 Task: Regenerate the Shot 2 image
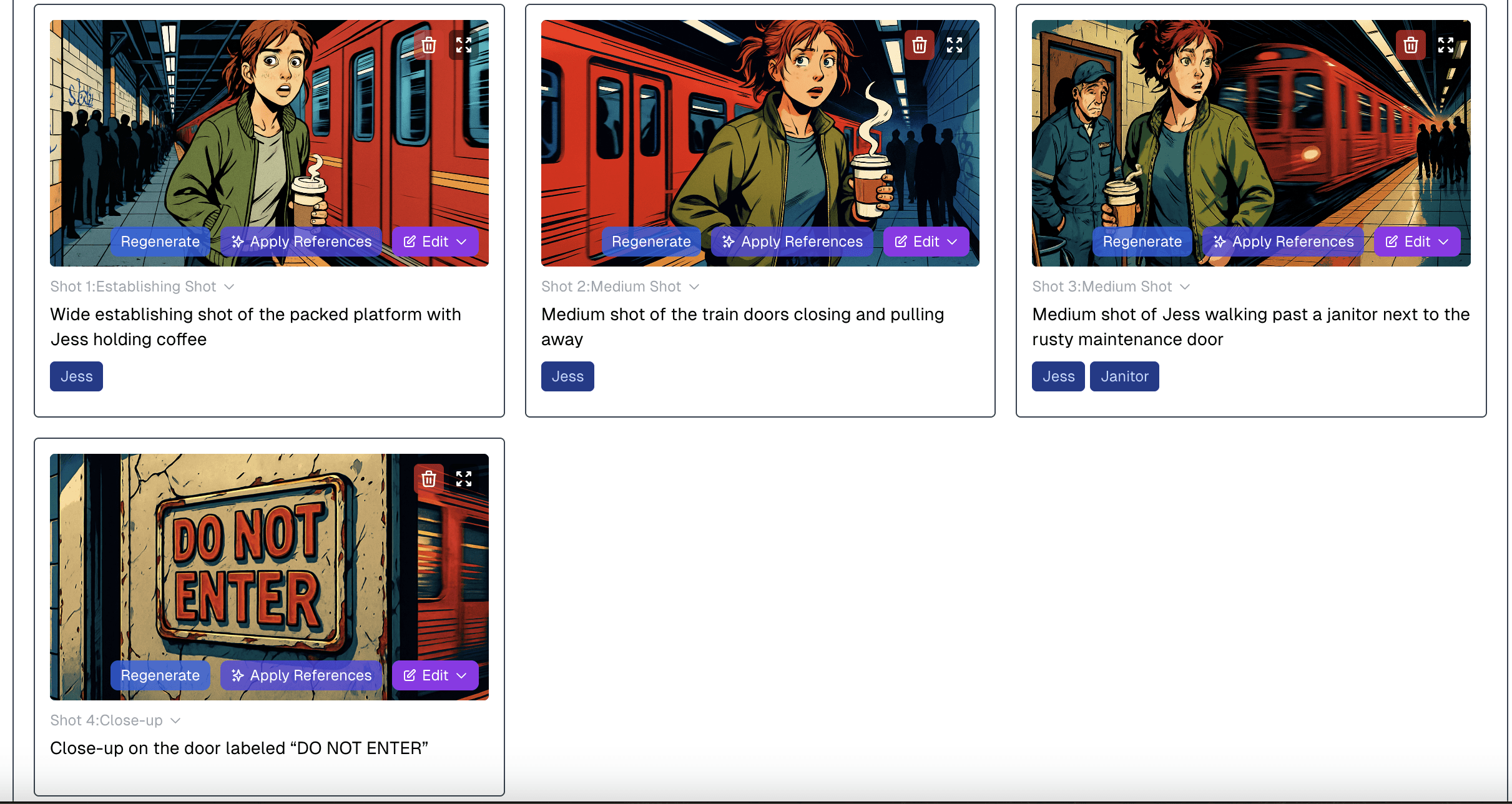(x=651, y=242)
